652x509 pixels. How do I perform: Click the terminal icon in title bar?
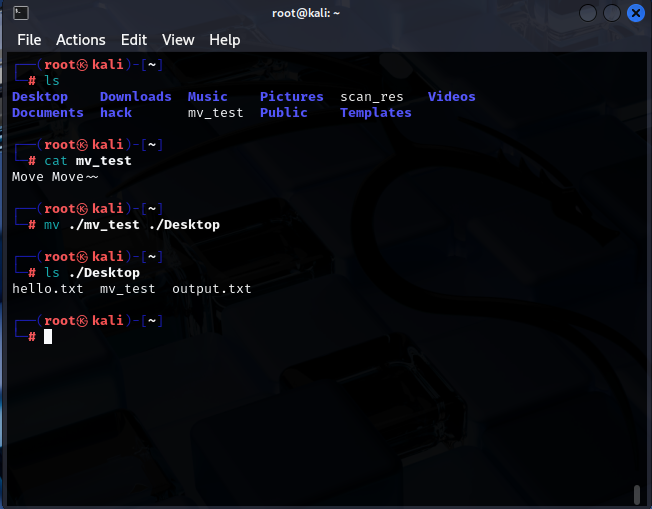[21, 13]
